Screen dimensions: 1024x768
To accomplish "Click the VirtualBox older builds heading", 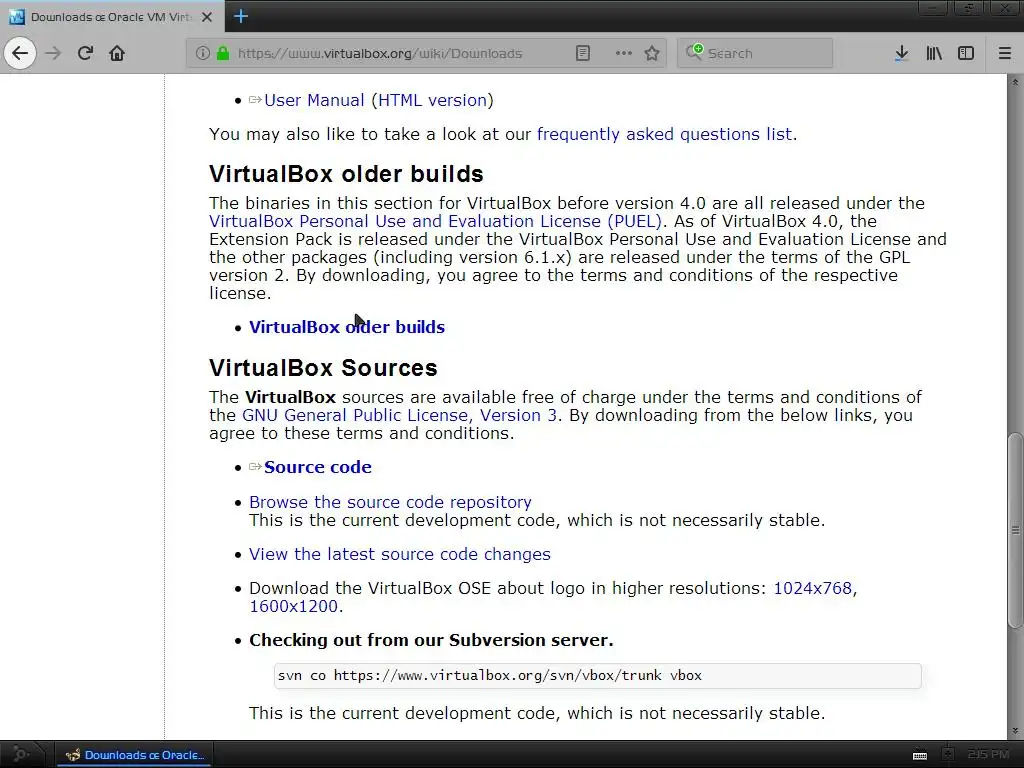I will pos(346,174).
